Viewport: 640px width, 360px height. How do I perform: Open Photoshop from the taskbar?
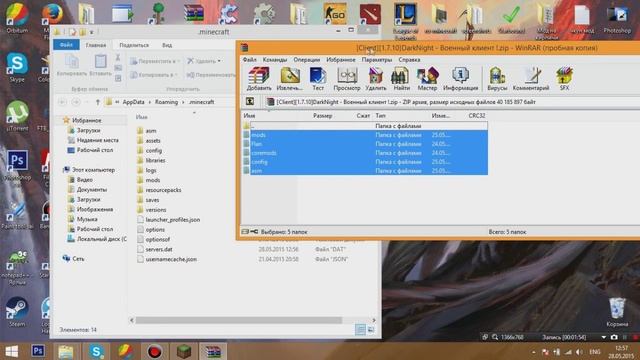(38, 351)
